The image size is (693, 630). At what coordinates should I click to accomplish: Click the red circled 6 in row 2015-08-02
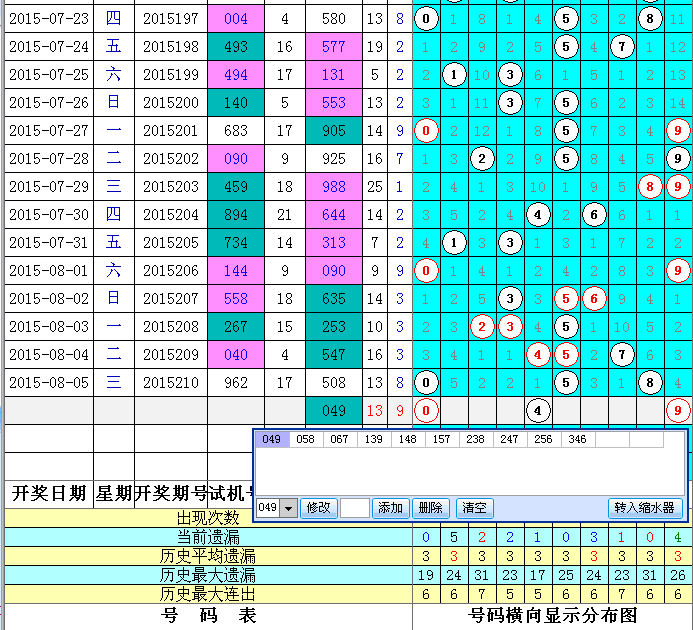tap(594, 299)
